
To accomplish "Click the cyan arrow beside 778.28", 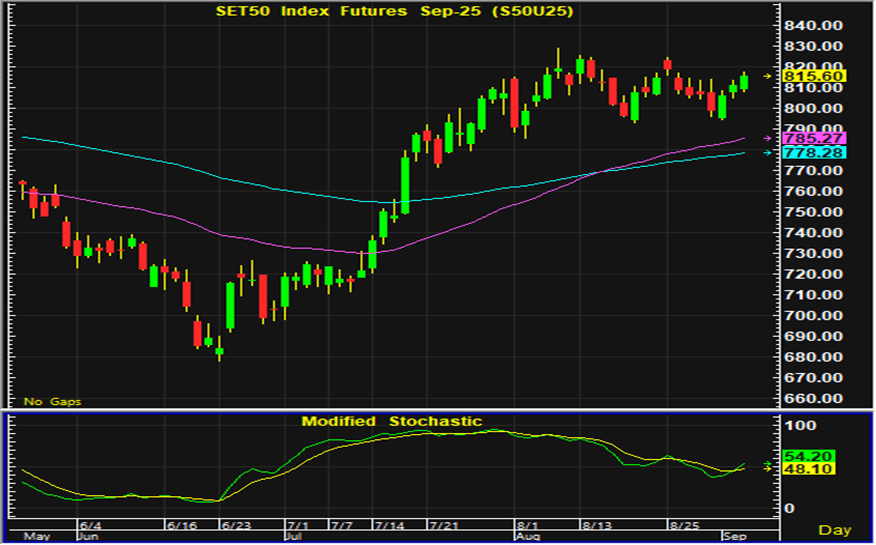I will (x=768, y=152).
